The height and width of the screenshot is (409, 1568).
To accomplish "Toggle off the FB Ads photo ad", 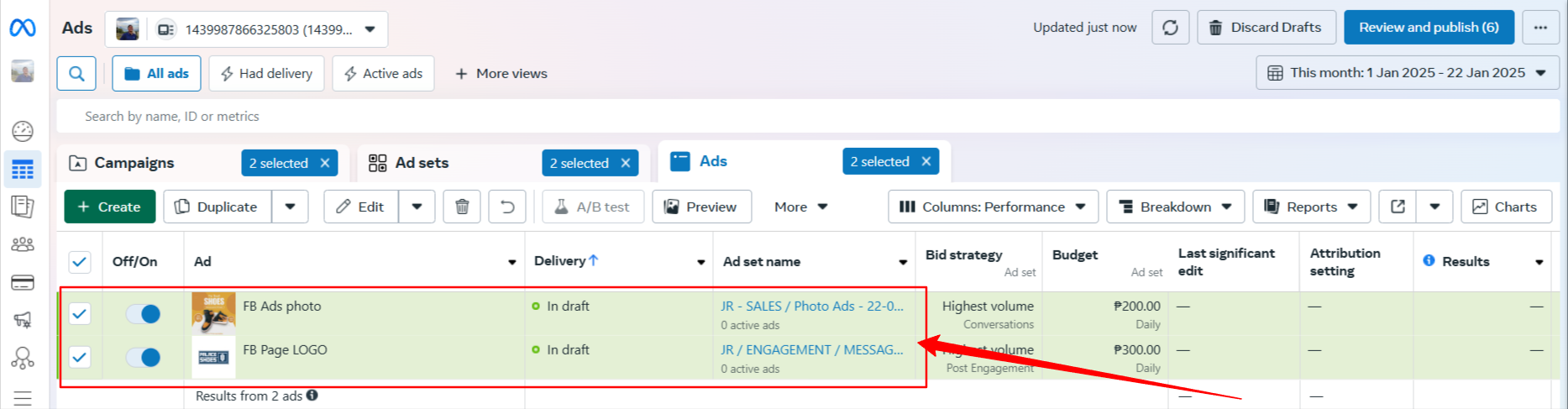I will click(x=143, y=314).
